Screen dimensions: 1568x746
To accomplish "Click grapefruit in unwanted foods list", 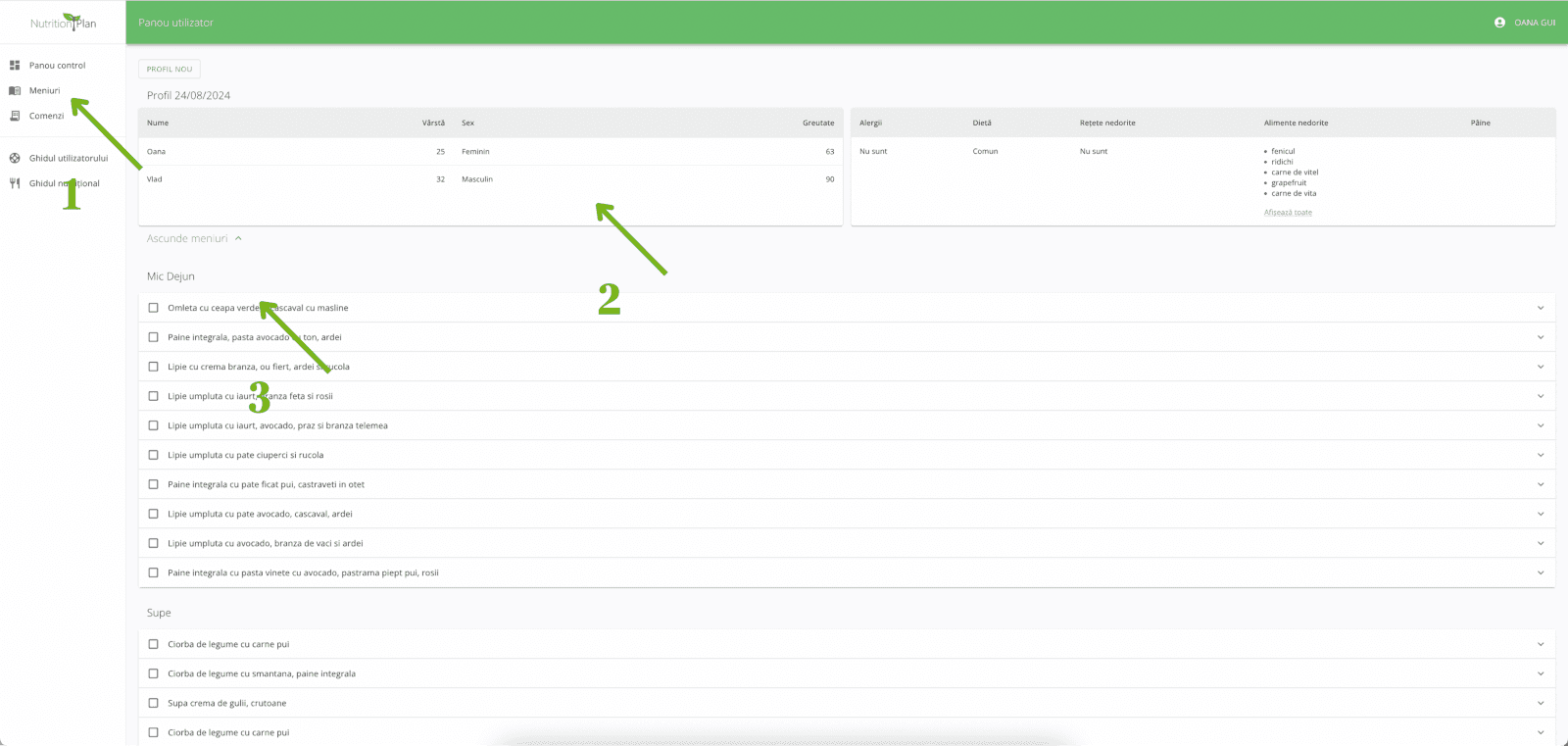I will tap(1289, 182).
